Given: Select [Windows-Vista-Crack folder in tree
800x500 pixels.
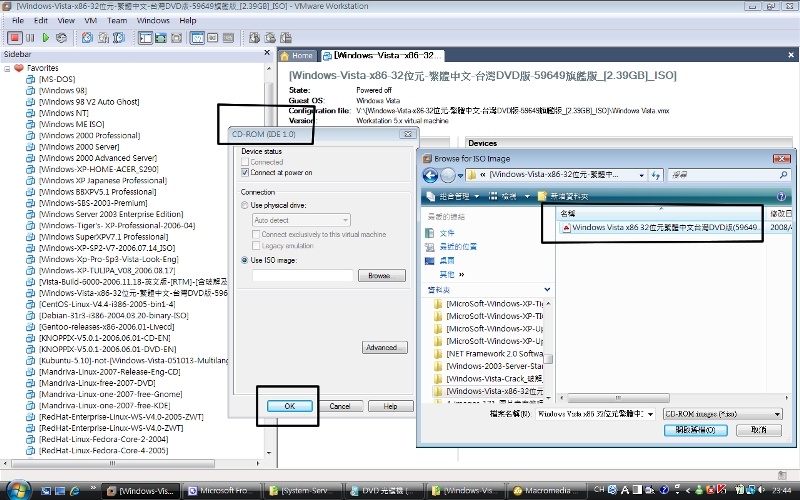Looking at the screenshot, I should pyautogui.click(x=494, y=379).
